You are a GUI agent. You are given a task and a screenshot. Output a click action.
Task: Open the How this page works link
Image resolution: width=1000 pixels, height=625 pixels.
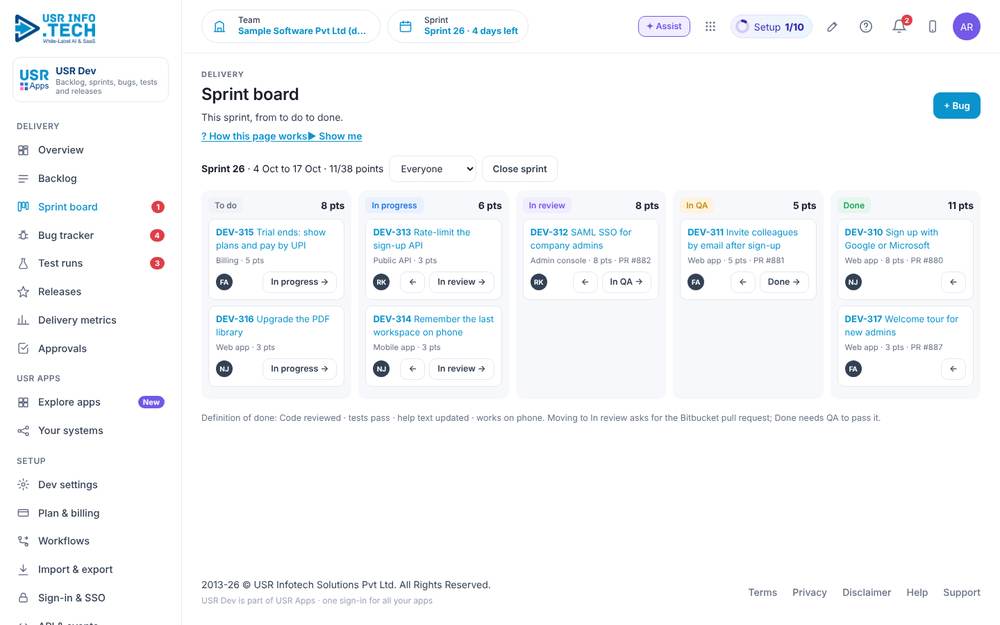click(x=254, y=136)
